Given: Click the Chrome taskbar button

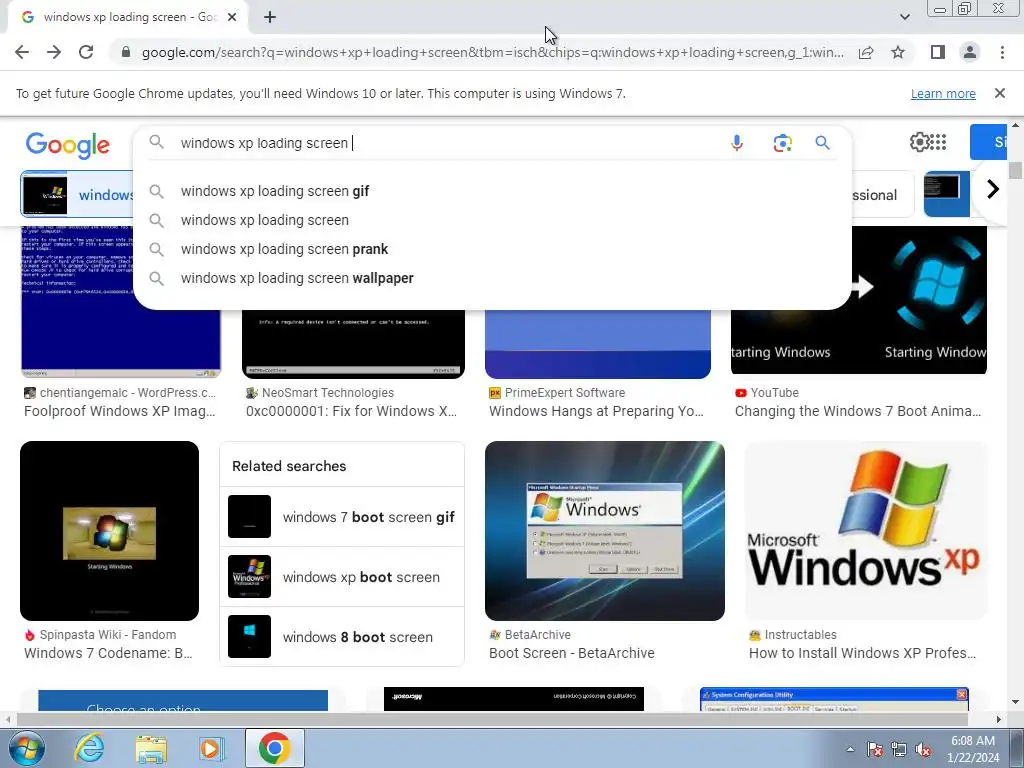Looking at the screenshot, I should tap(274, 748).
